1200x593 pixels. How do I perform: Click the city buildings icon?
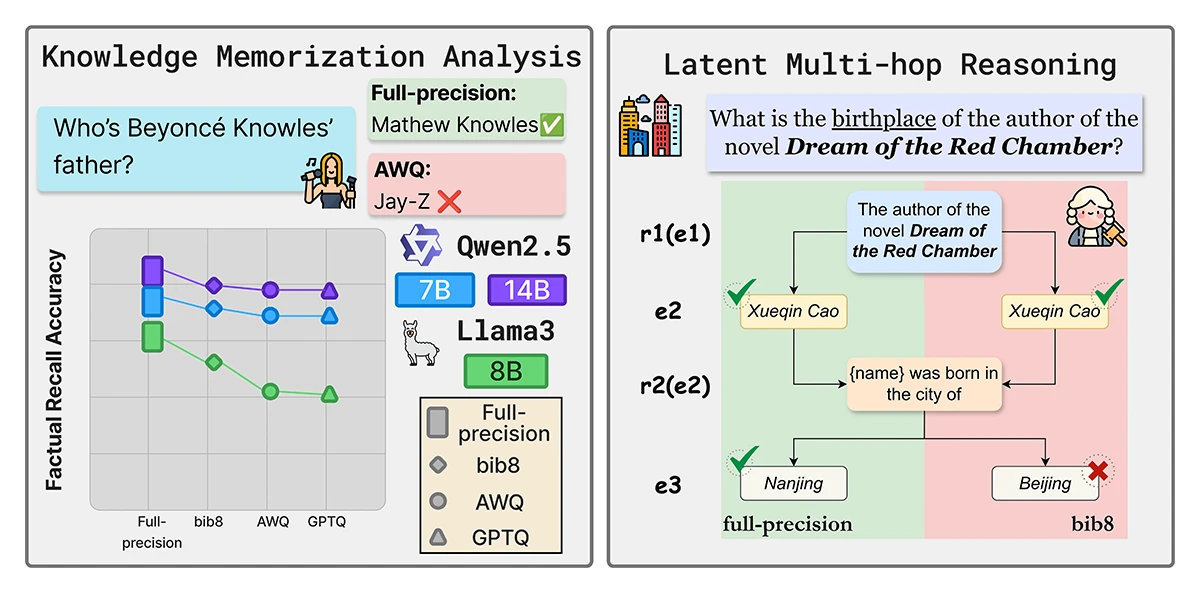click(x=652, y=124)
